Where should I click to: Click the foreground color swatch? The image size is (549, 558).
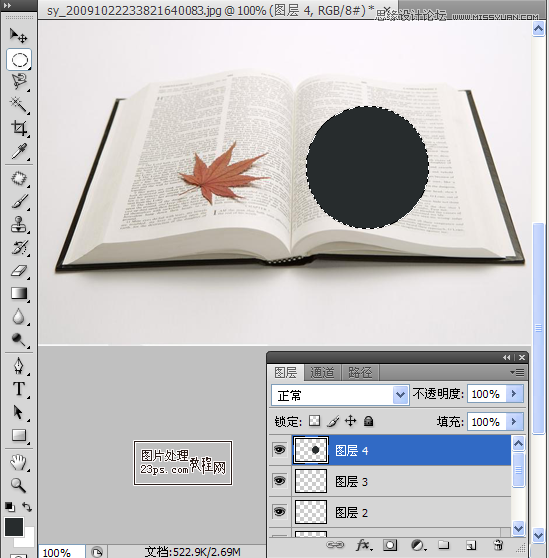[14, 527]
